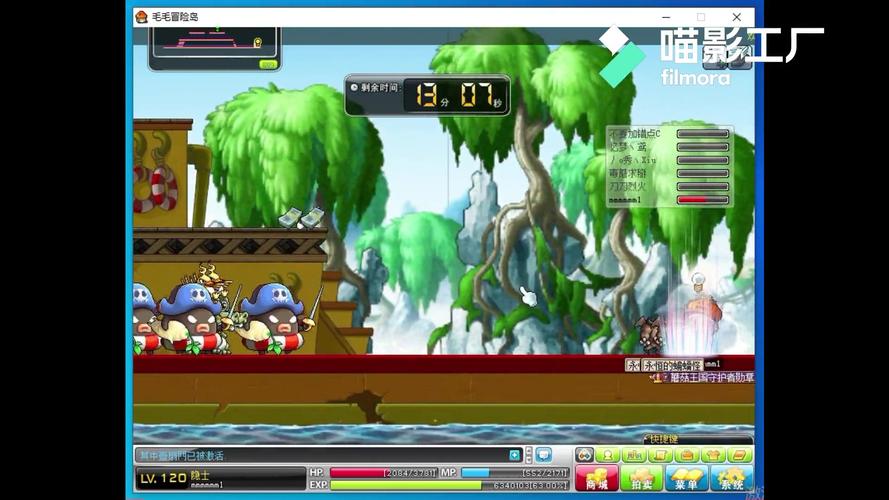Click the party member red HP bar

pyautogui.click(x=702, y=200)
